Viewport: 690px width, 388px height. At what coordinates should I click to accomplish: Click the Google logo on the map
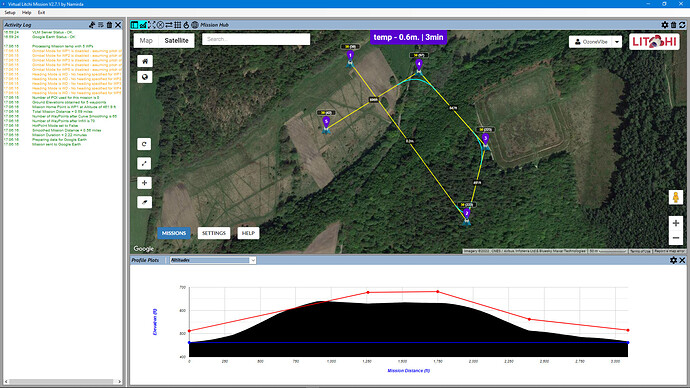click(144, 249)
